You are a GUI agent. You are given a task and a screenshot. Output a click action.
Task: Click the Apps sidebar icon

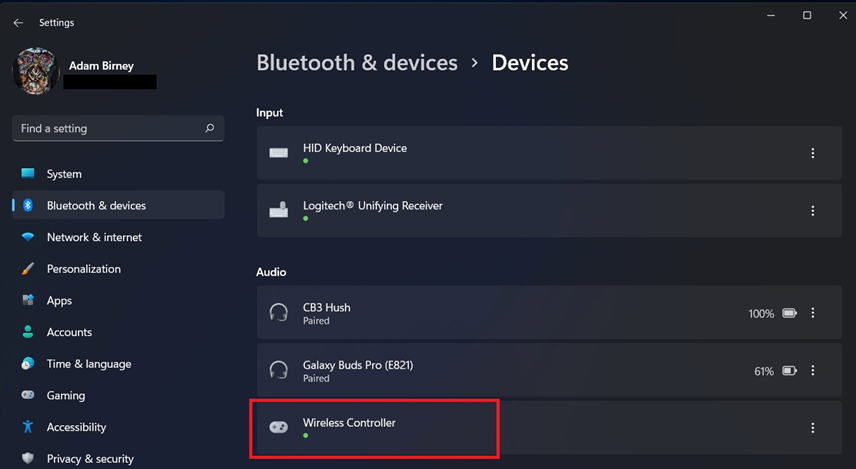pyautogui.click(x=28, y=300)
